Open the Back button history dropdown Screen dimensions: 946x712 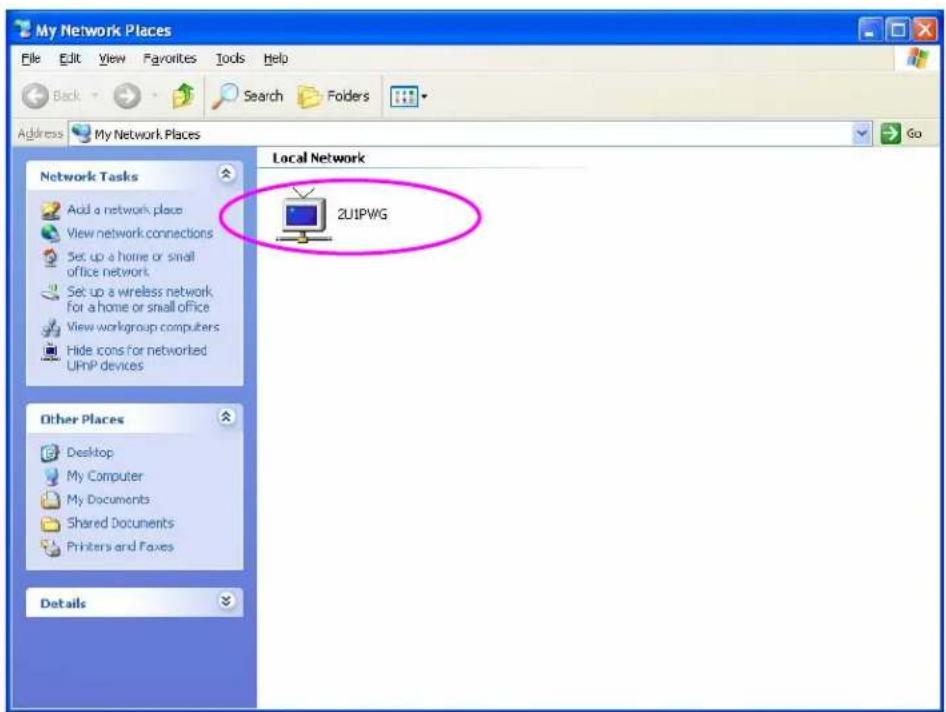pyautogui.click(x=95, y=96)
